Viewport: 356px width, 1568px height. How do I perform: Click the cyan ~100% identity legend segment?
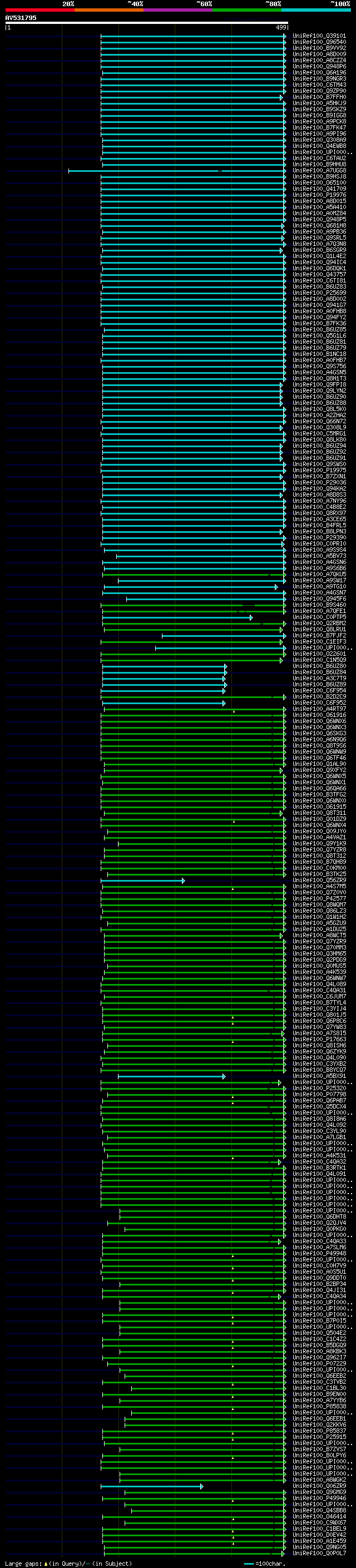(x=317, y=10)
